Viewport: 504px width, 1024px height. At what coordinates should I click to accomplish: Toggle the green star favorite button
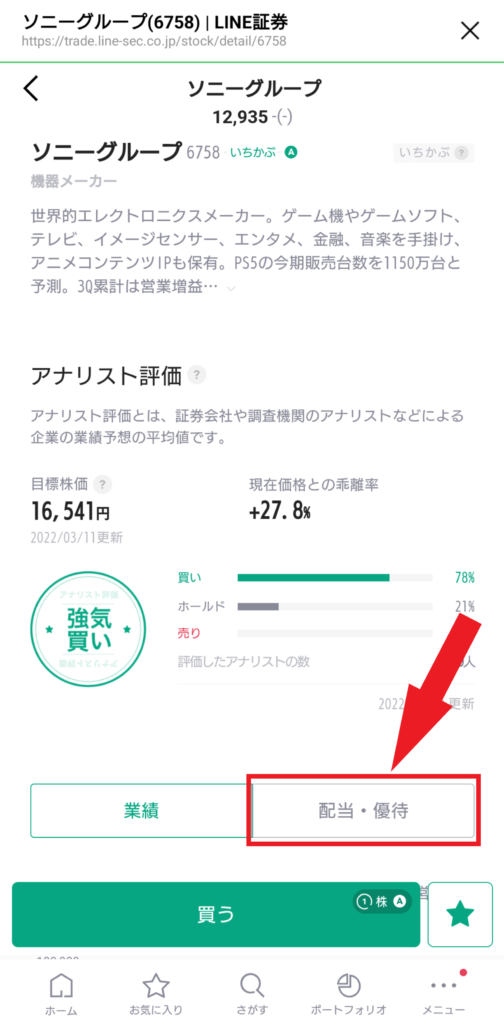tap(460, 914)
